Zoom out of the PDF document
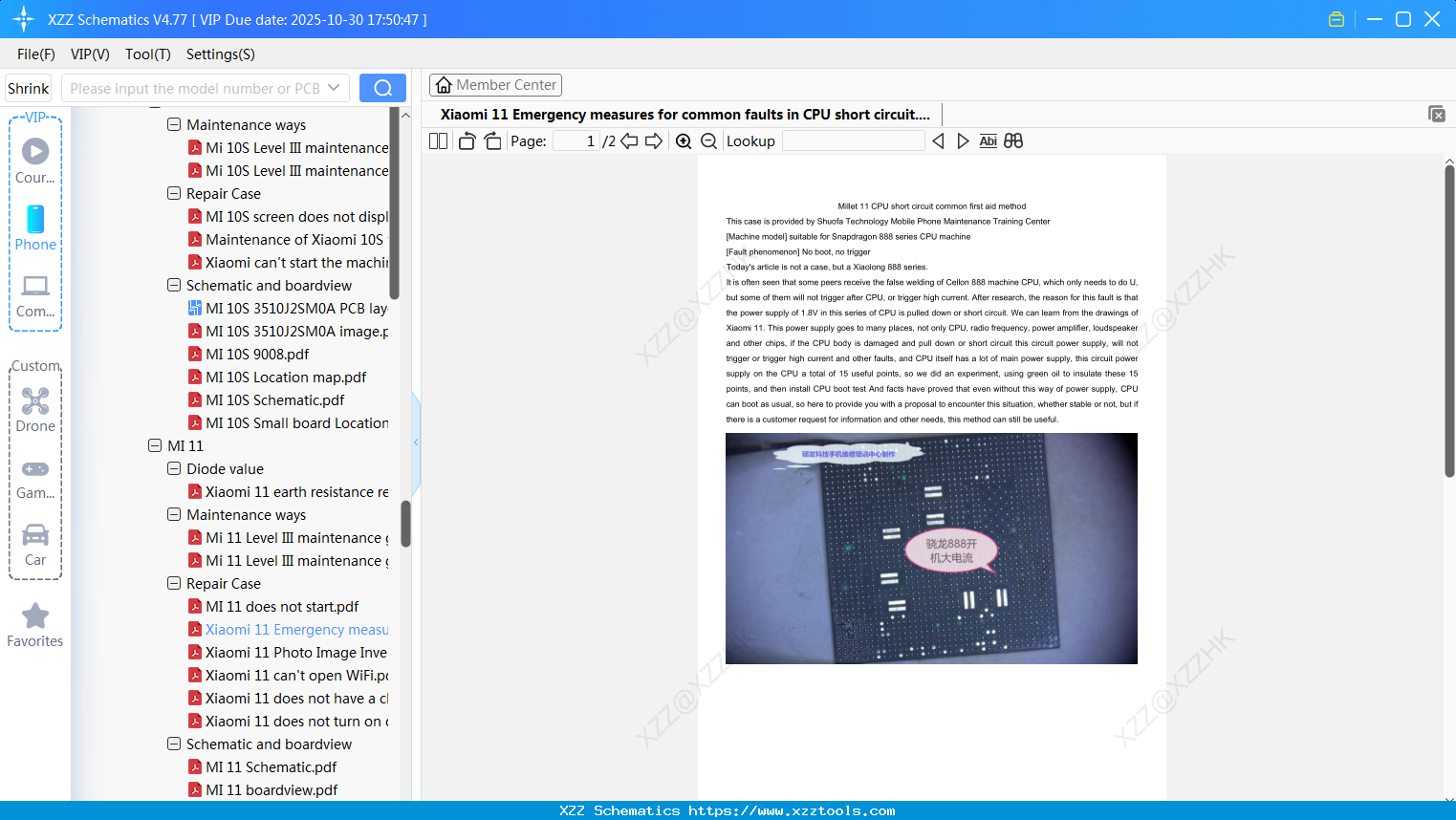This screenshot has width=1456, height=820. point(708,141)
